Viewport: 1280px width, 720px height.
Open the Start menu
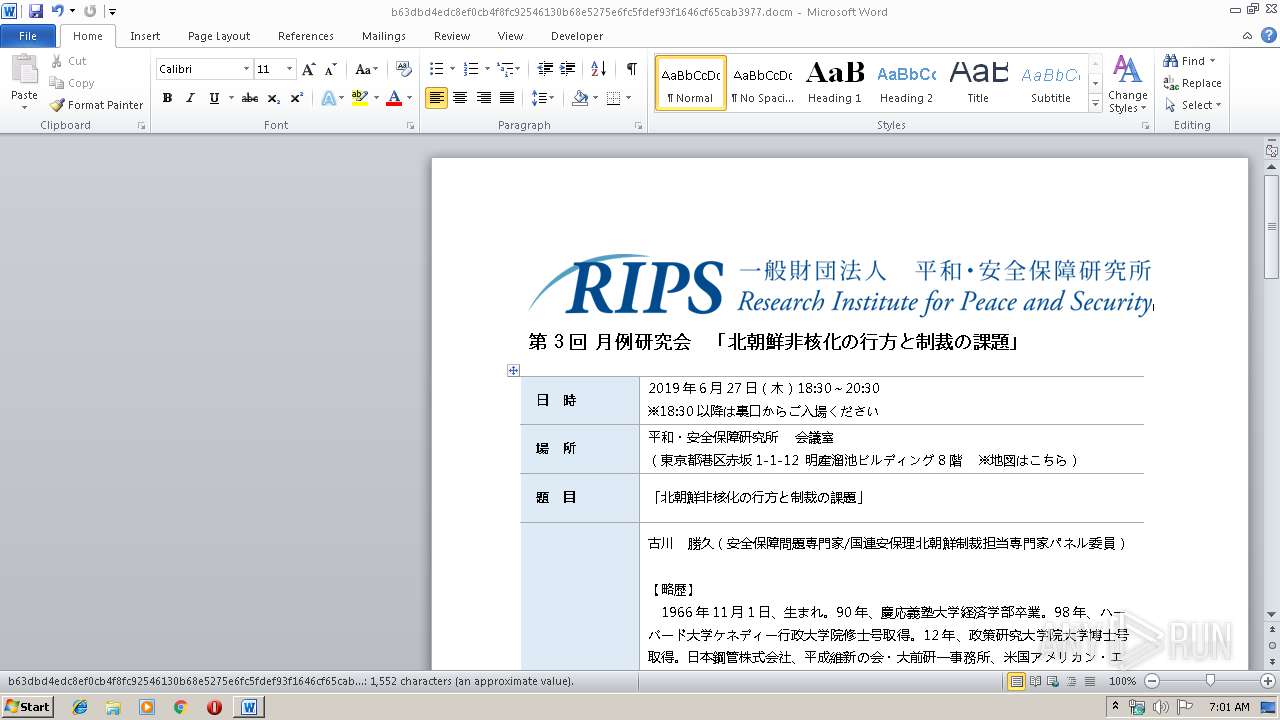tap(27, 707)
